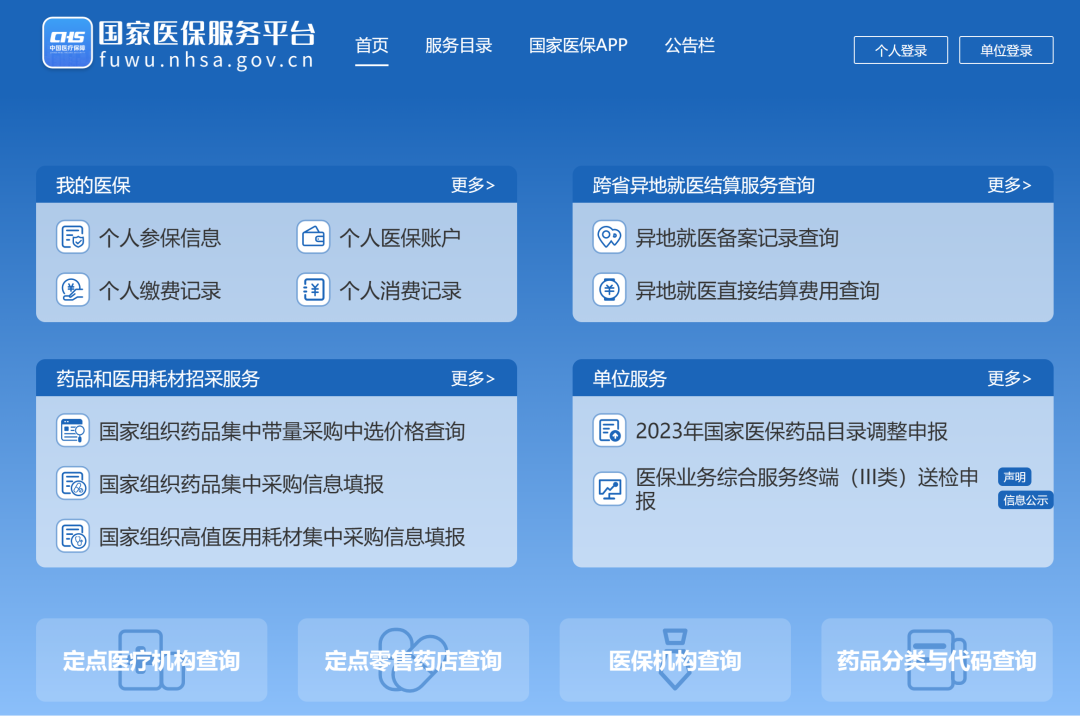Open the 个人缴费记录 link
Screen dimensions: 1080x716
pos(160,291)
